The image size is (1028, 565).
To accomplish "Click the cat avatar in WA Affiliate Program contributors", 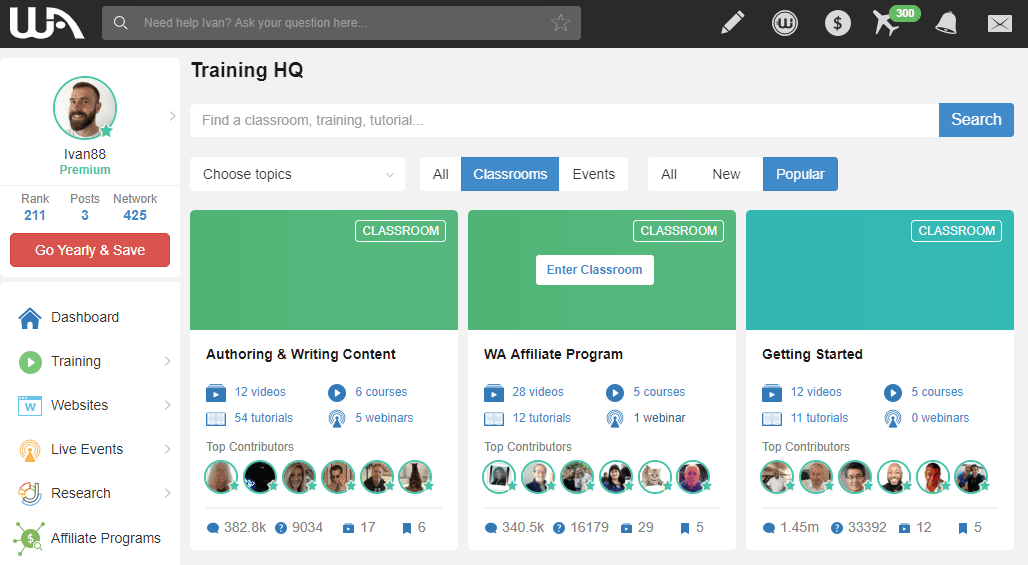I will (655, 477).
